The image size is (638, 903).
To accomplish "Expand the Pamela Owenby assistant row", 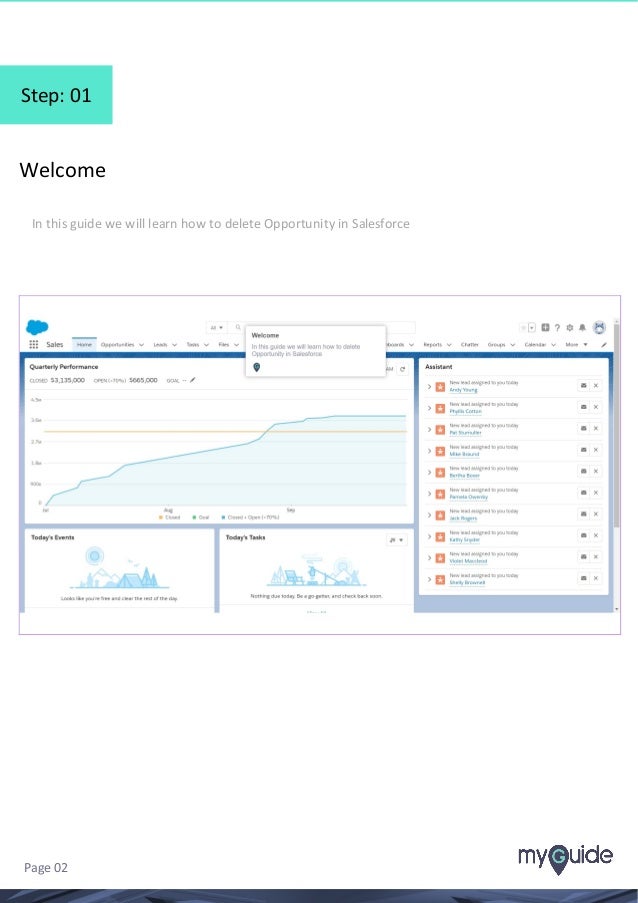I will (430, 494).
